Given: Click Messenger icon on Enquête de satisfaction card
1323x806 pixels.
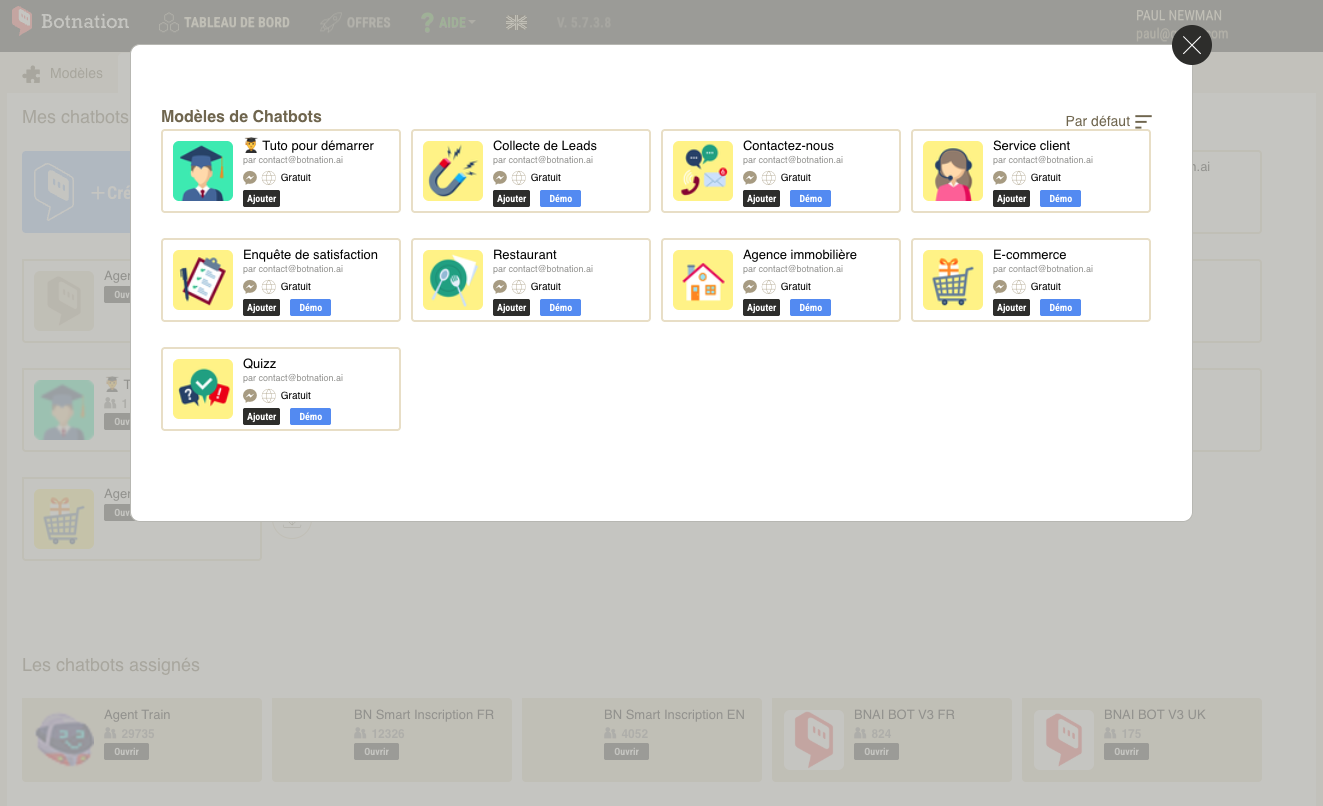Looking at the screenshot, I should pyautogui.click(x=250, y=287).
